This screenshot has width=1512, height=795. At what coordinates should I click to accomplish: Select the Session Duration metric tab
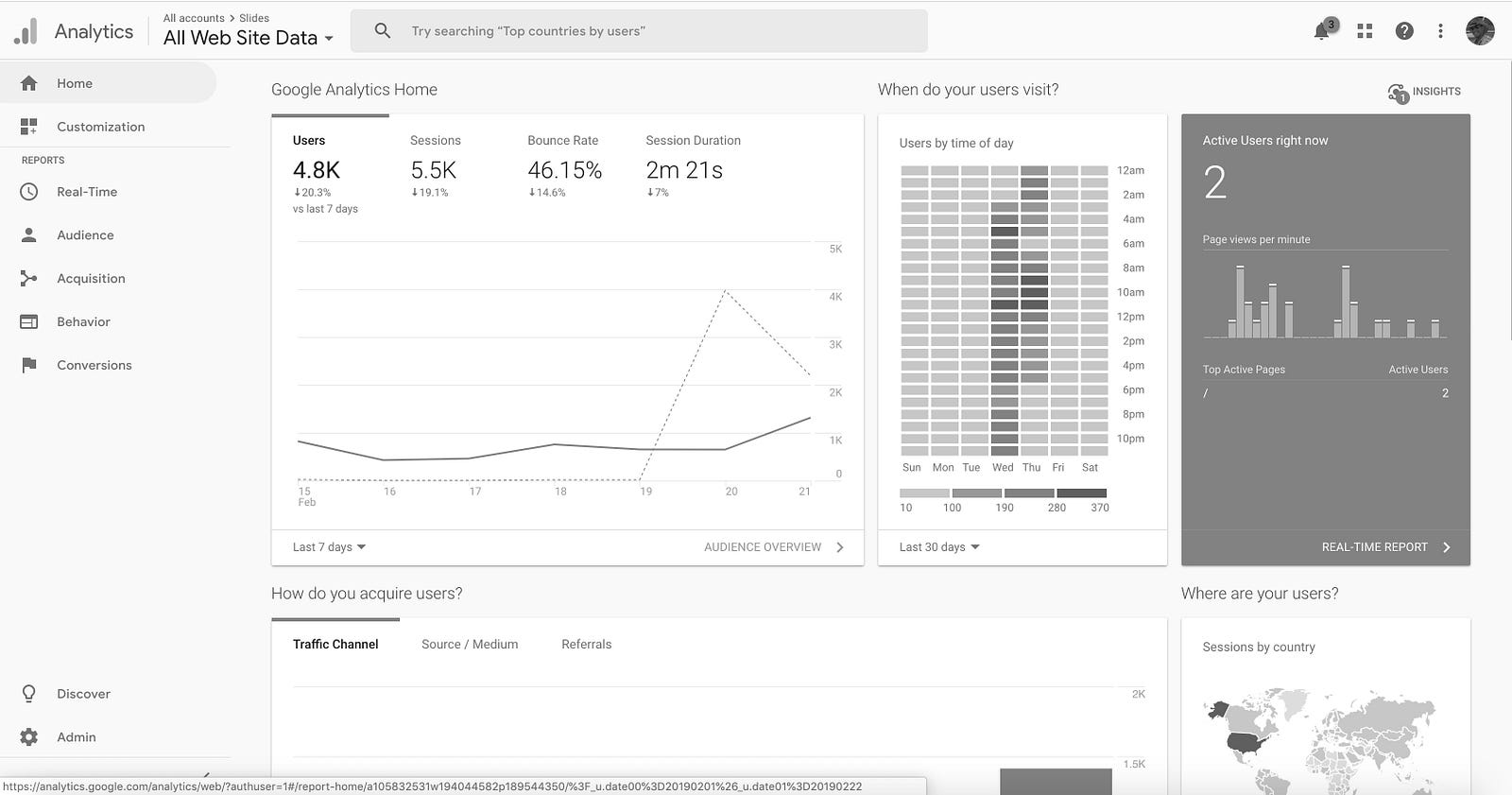(x=693, y=166)
